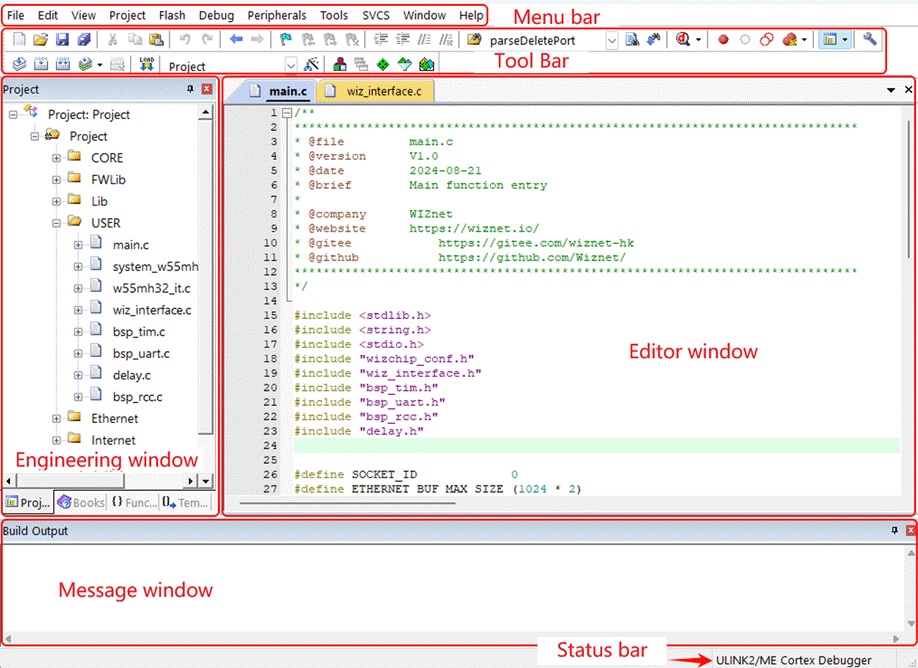
Task: Open Manage Project Items blocks icon
Action: 340,64
